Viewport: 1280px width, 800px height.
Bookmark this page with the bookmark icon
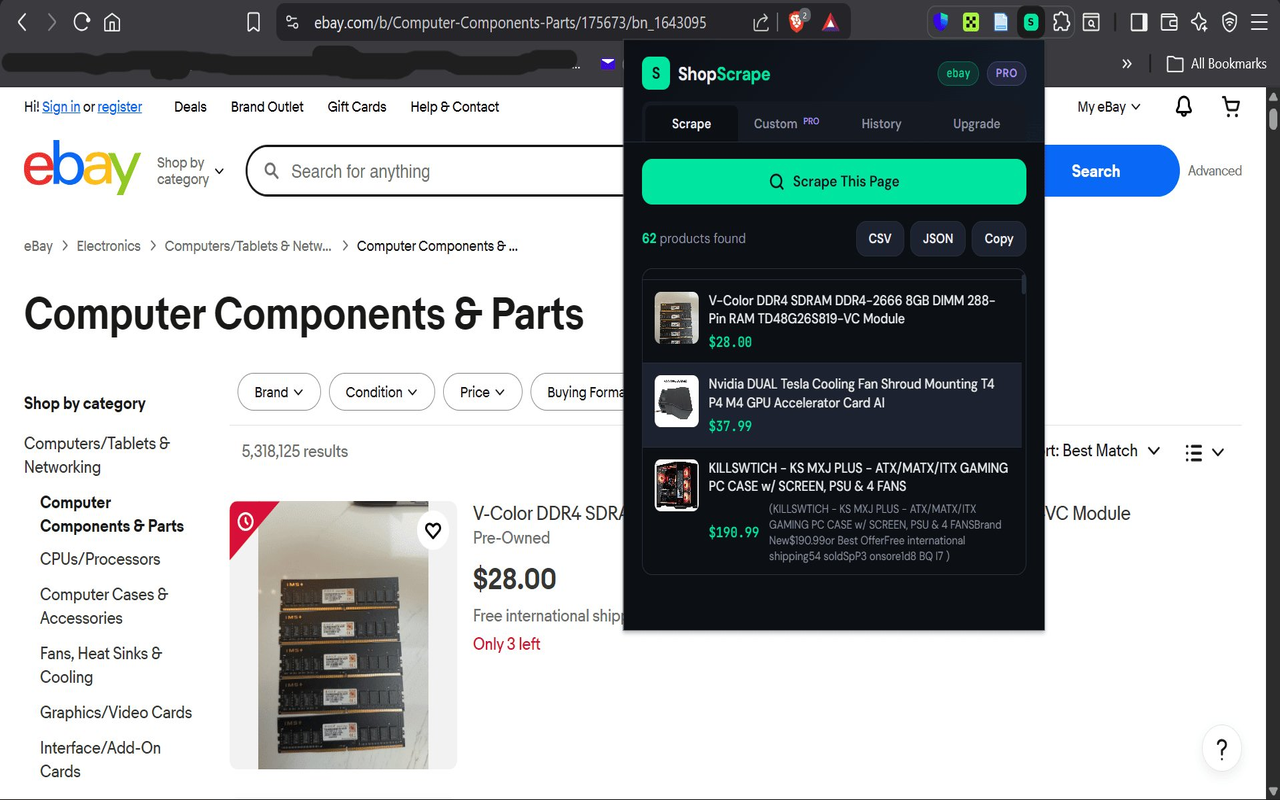254,22
